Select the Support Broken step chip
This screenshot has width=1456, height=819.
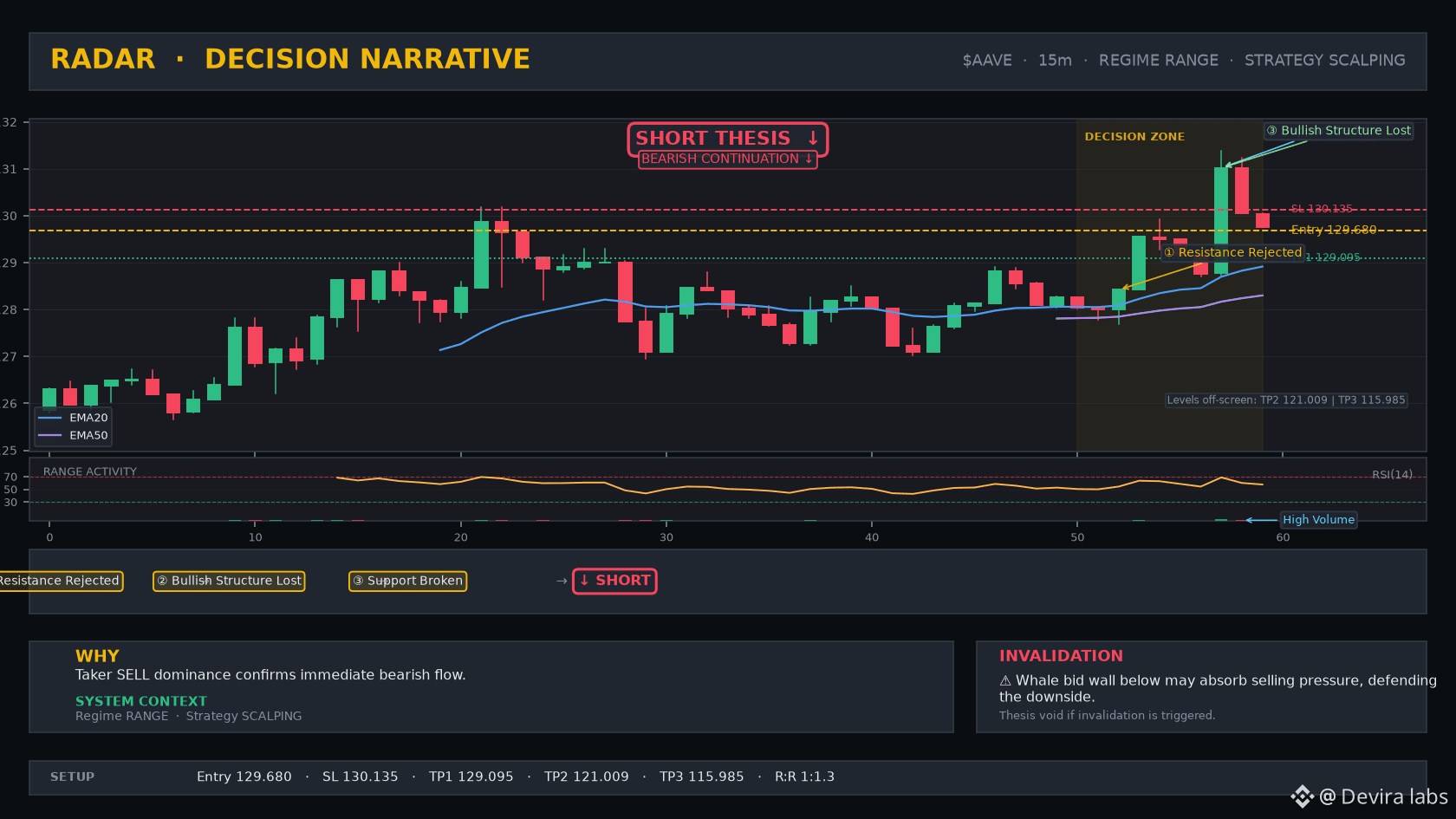407,581
